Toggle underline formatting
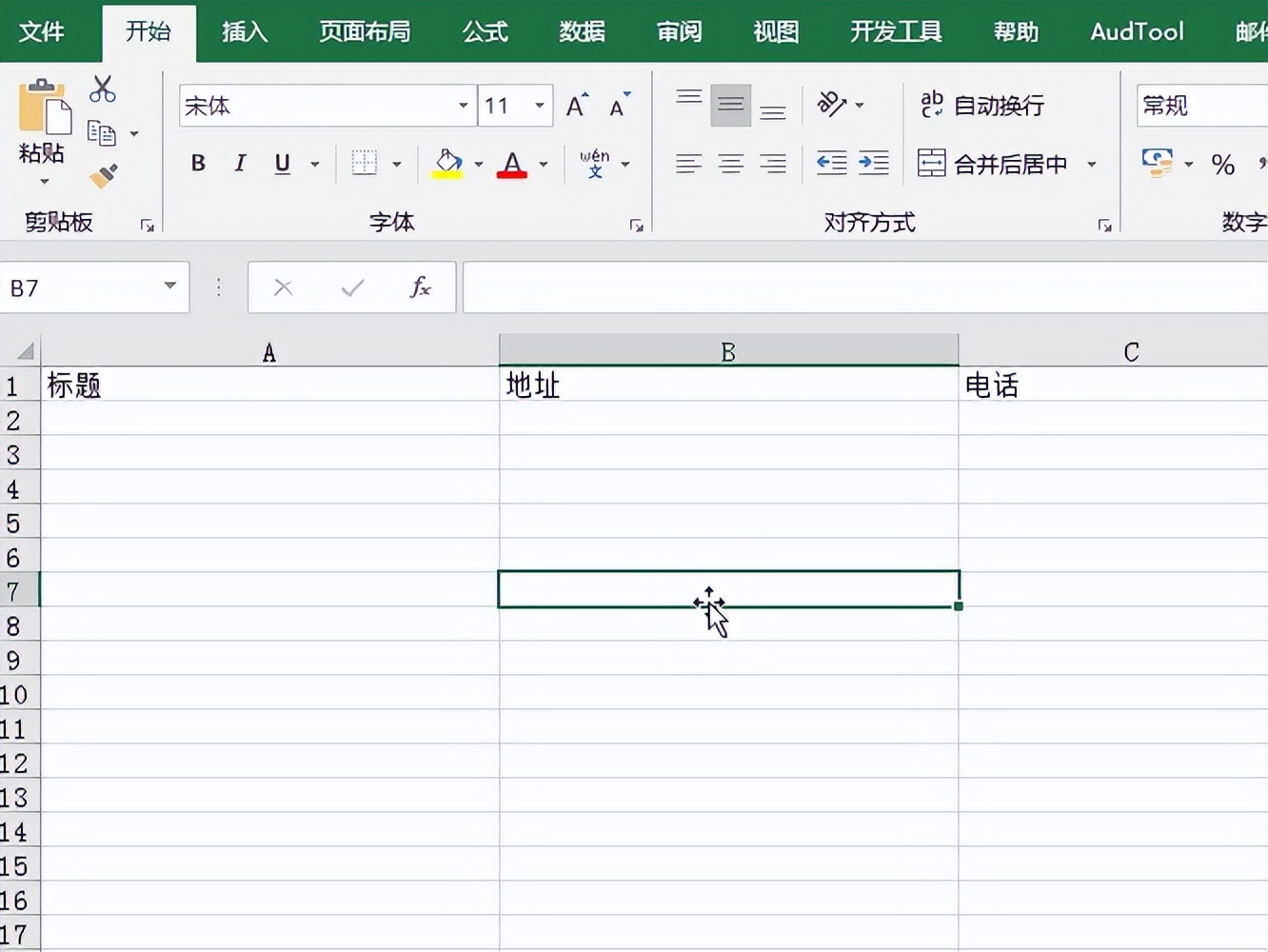 [x=281, y=163]
